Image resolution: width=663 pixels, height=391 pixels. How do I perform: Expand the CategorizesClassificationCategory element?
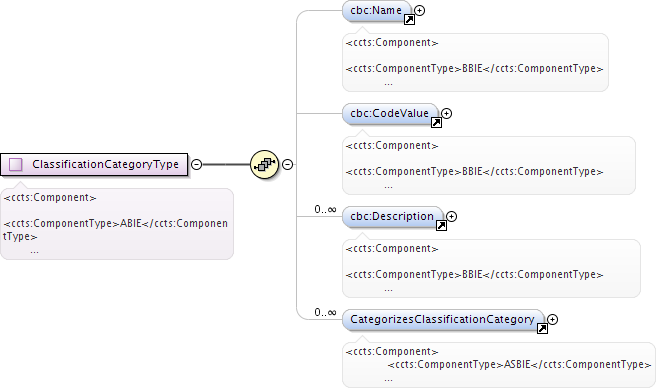(553, 320)
